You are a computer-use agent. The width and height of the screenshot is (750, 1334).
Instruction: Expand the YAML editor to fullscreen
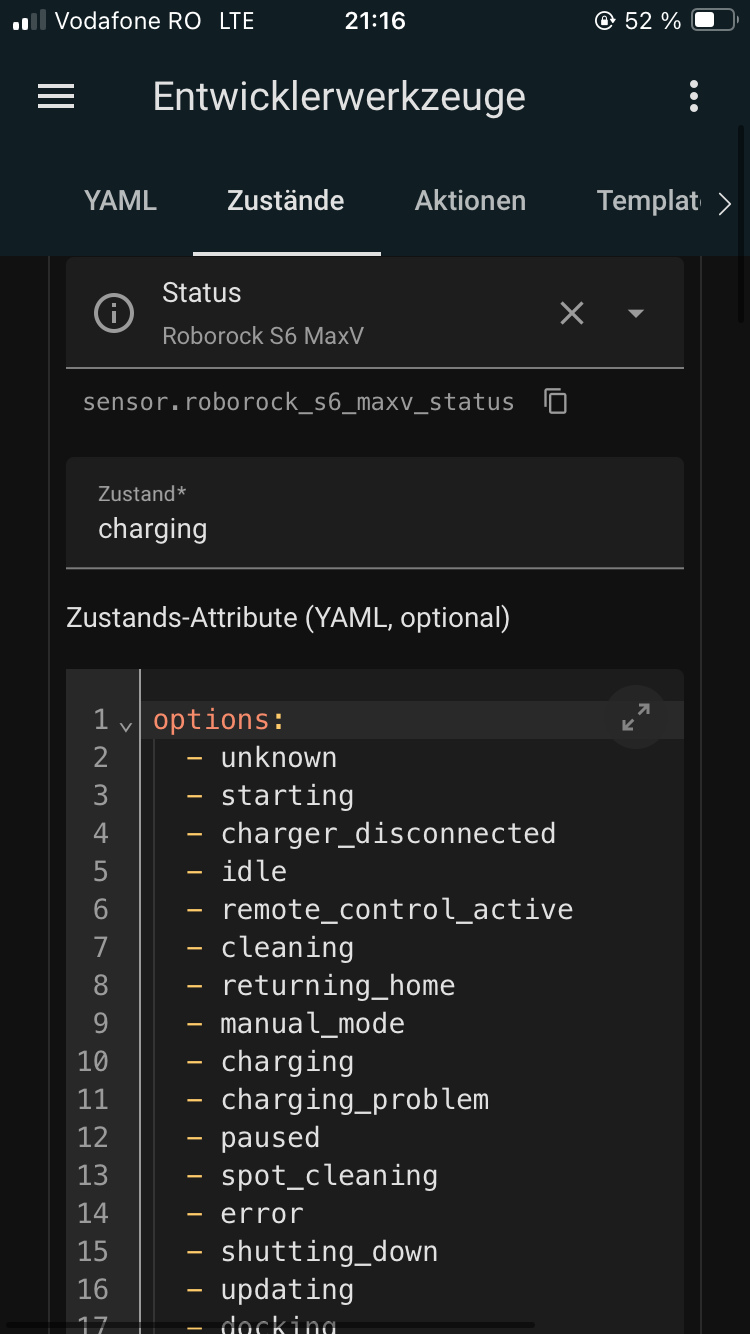[636, 716]
